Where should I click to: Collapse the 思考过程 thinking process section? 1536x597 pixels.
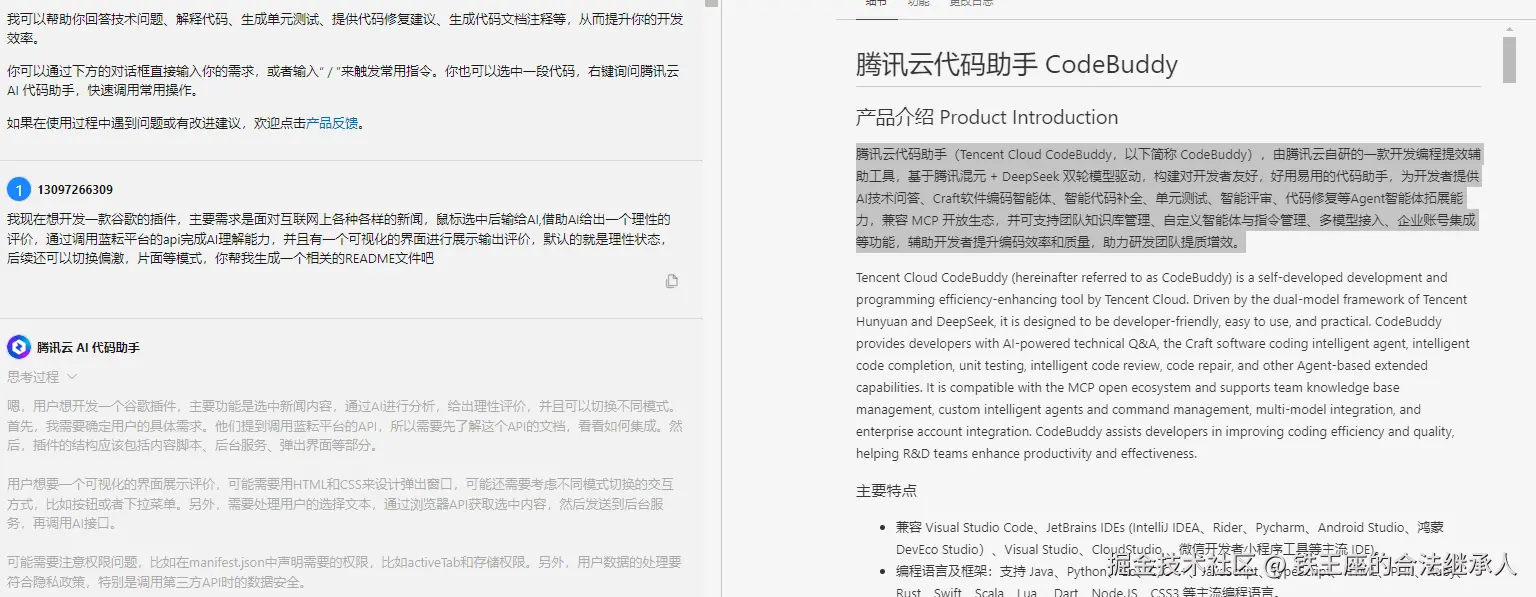[x=42, y=377]
